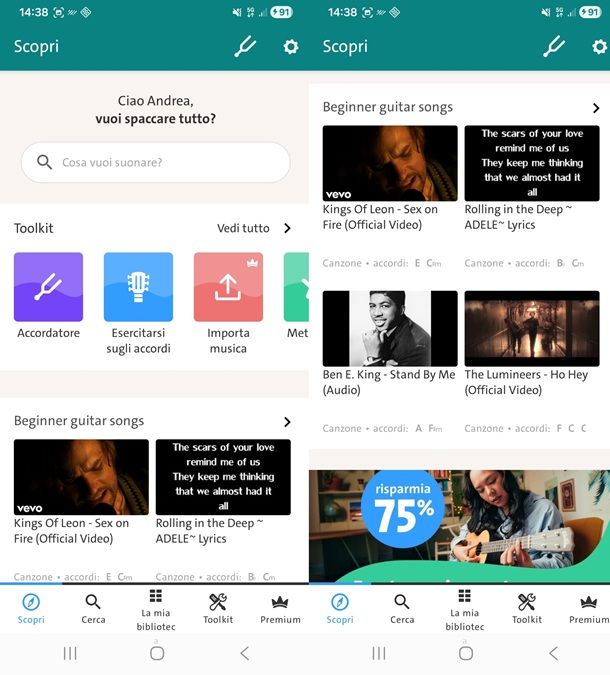The height and width of the screenshot is (675, 610).
Task: Tap Android home button, right screen
Action: 466,653
